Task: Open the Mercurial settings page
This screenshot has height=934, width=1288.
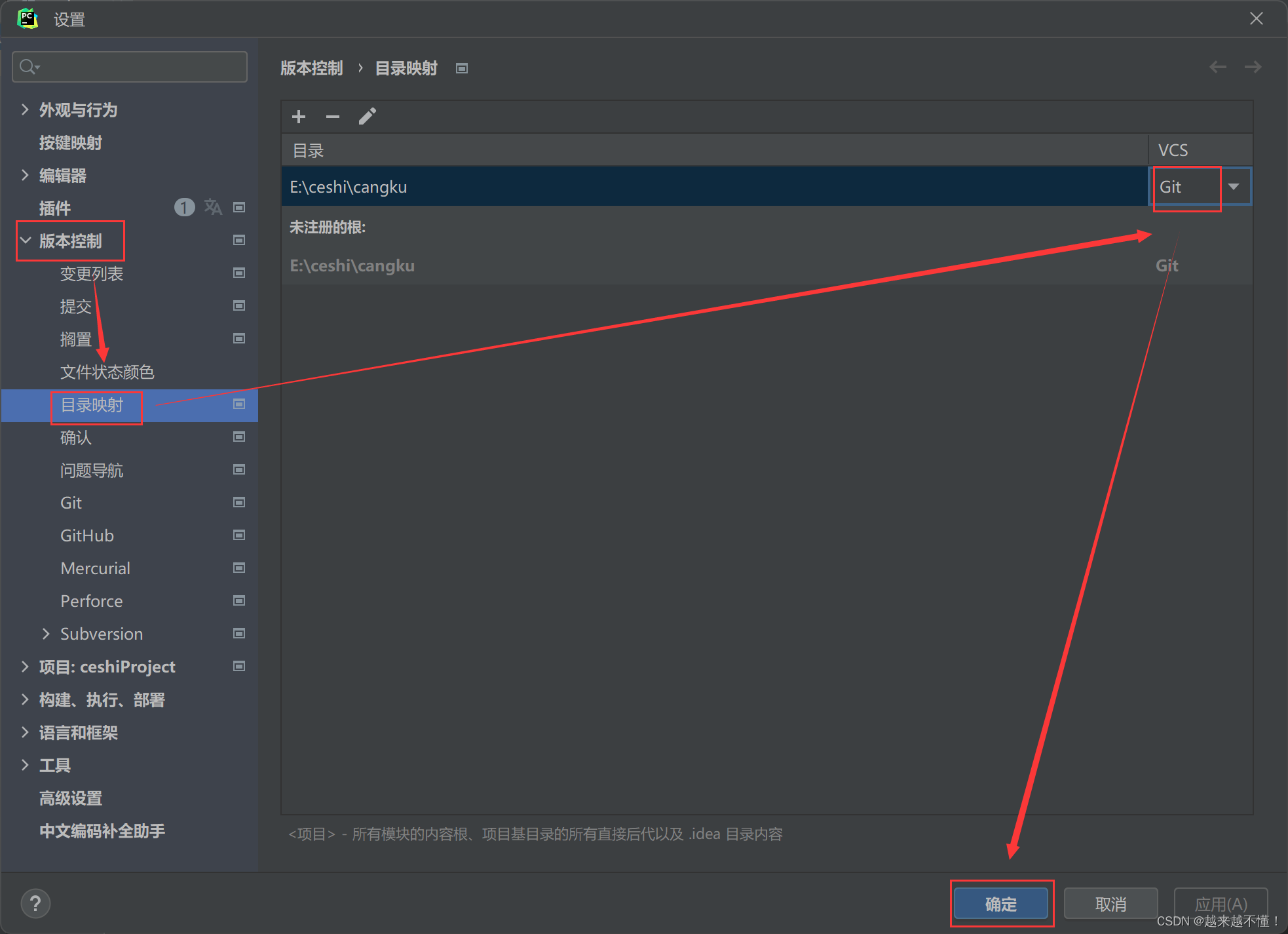Action: tap(96, 568)
